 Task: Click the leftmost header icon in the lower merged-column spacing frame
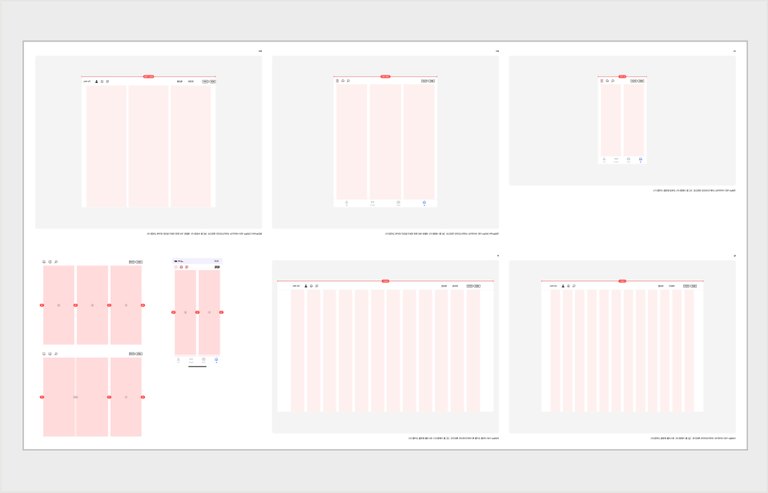pos(44,353)
